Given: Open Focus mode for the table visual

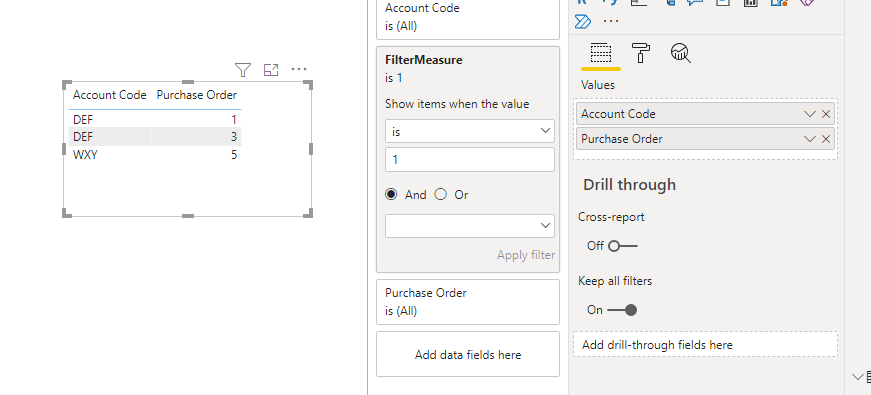Looking at the screenshot, I should (271, 70).
